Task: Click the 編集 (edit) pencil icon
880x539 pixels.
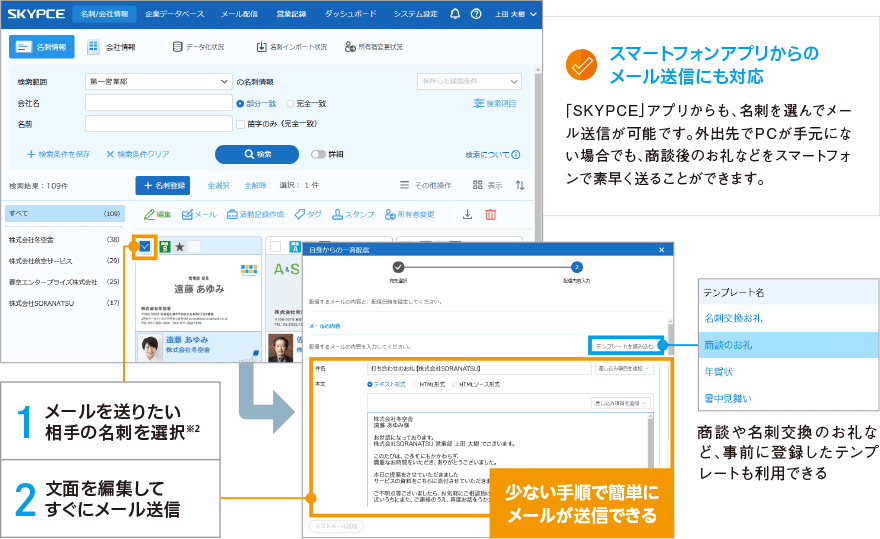Action: 149,214
